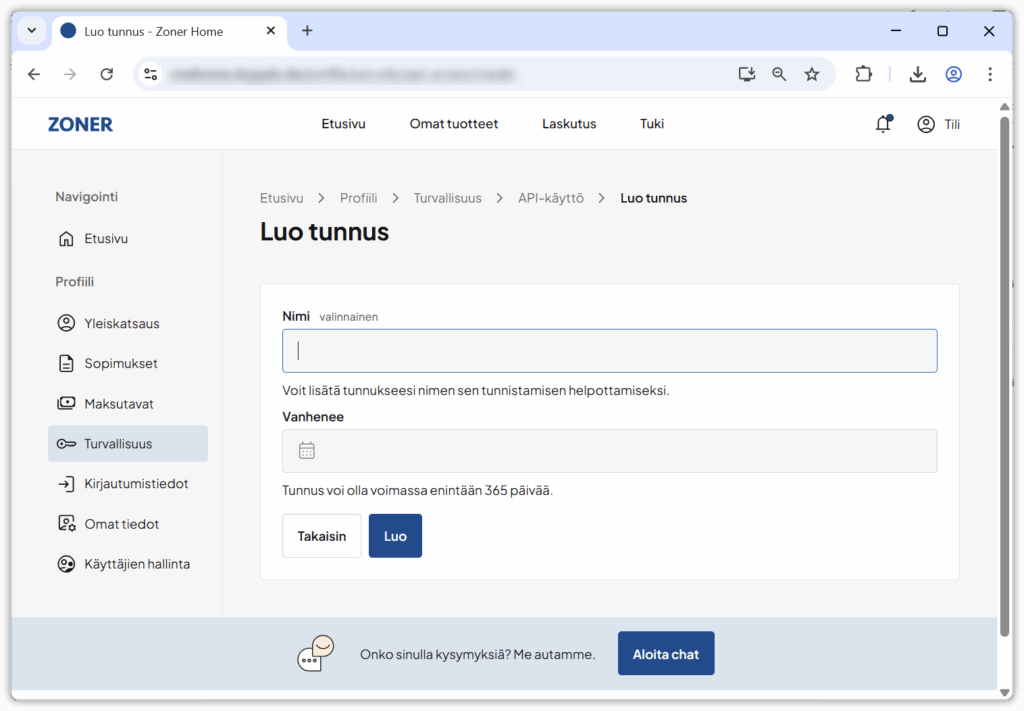
Task: Open browser downloads icon
Action: (917, 74)
